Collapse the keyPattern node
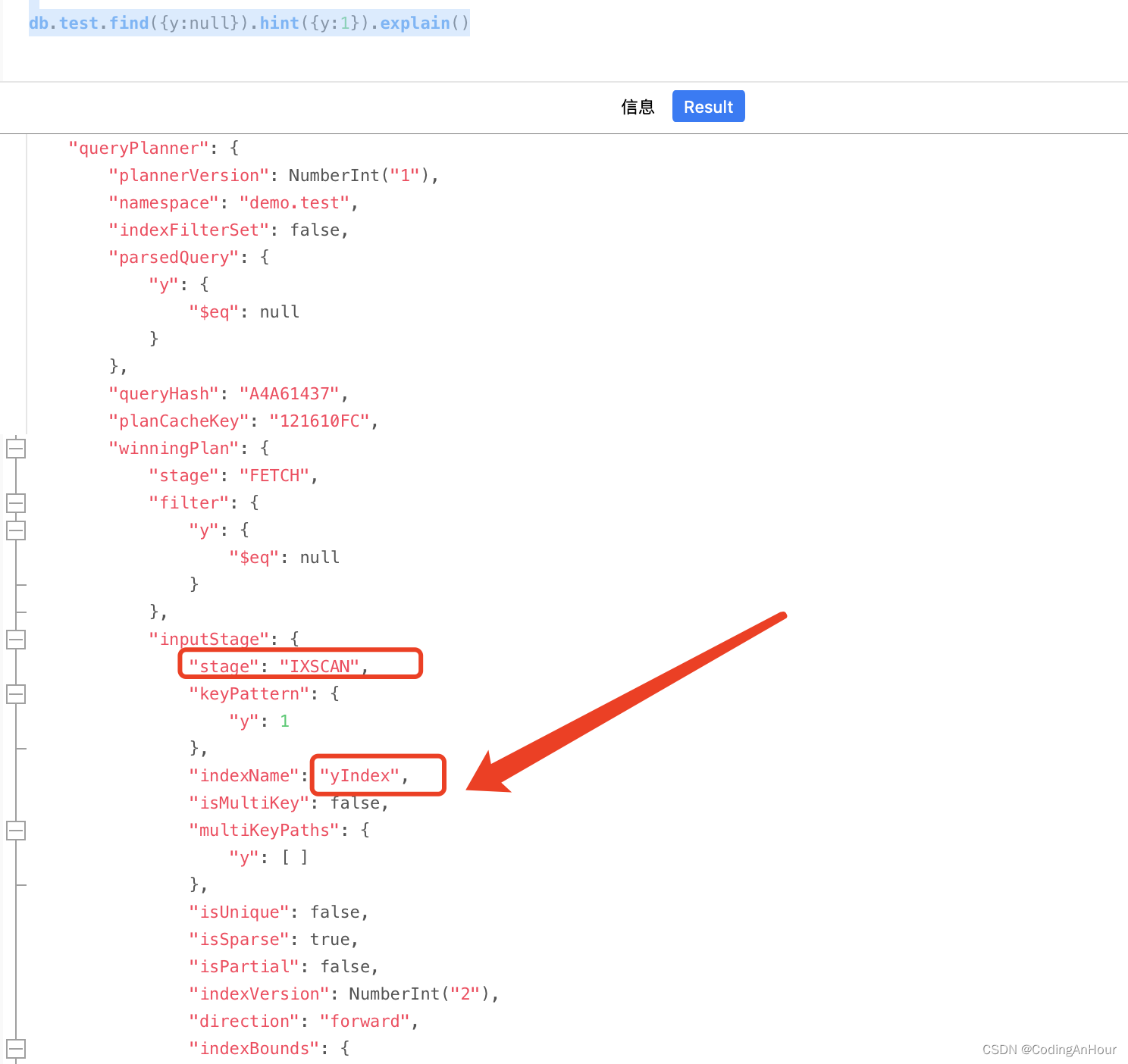 16,693
